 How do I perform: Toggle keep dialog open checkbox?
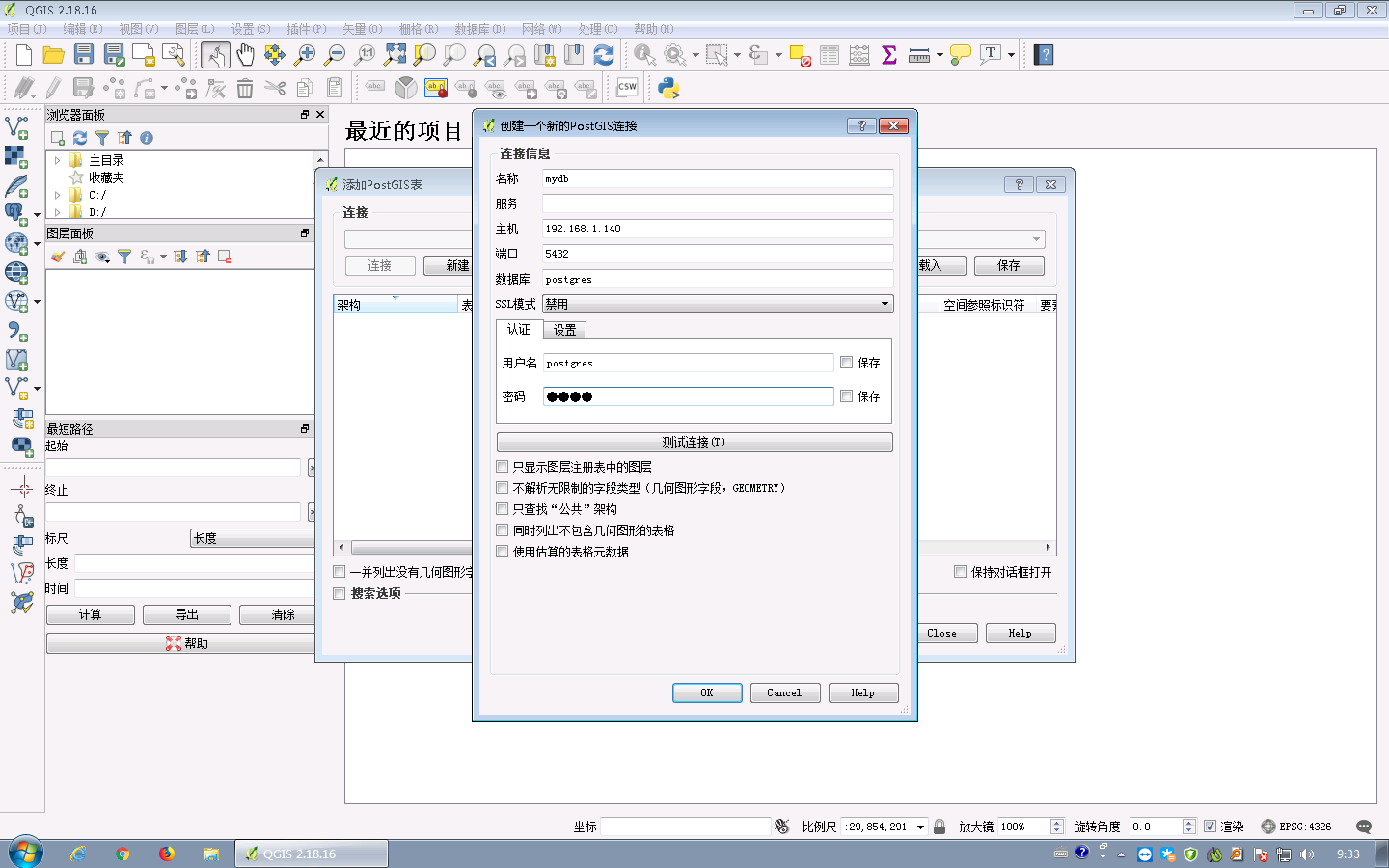click(x=960, y=572)
